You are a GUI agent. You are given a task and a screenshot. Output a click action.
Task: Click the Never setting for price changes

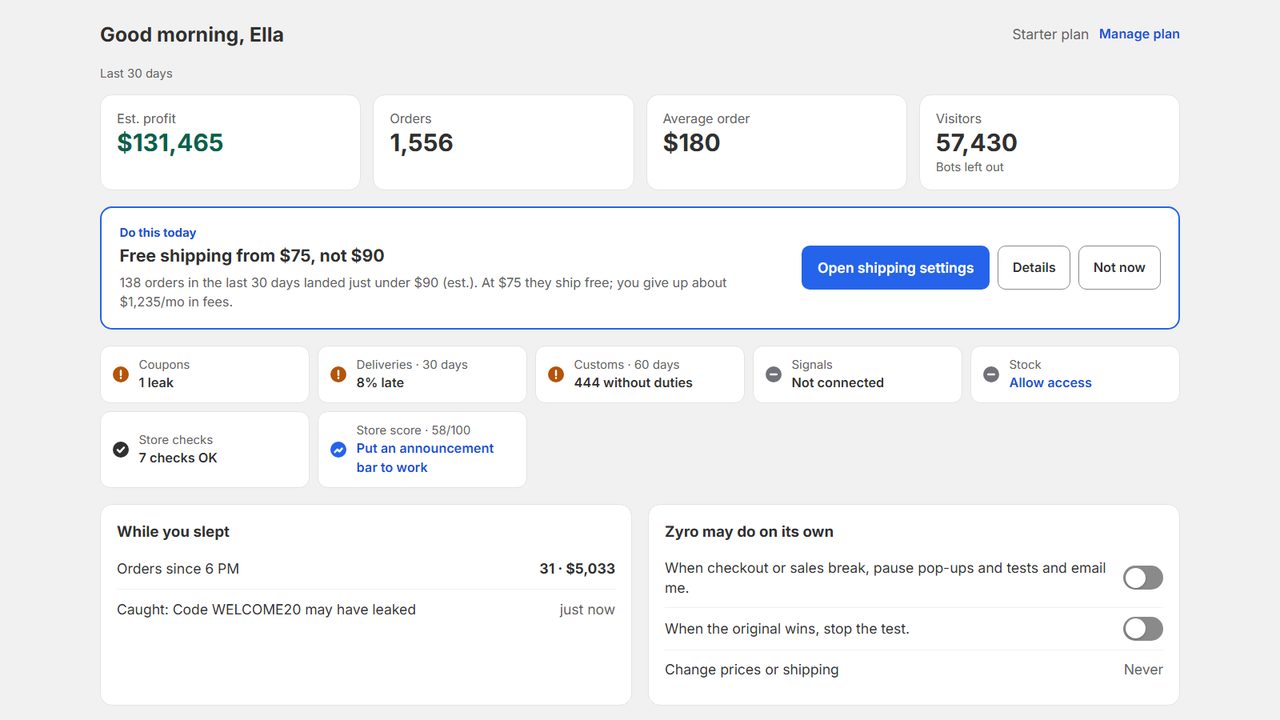pos(1143,670)
